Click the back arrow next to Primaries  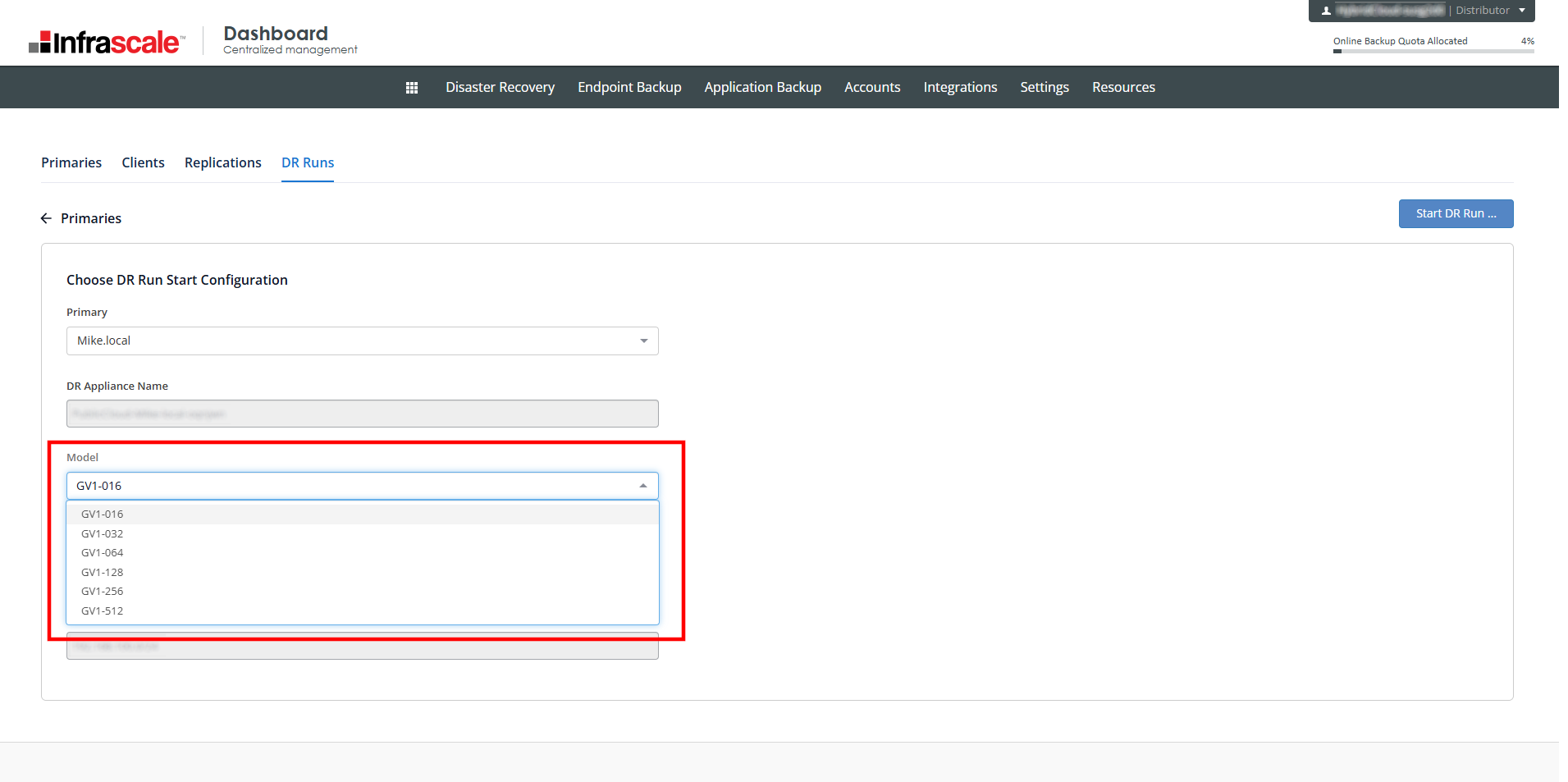[x=46, y=218]
